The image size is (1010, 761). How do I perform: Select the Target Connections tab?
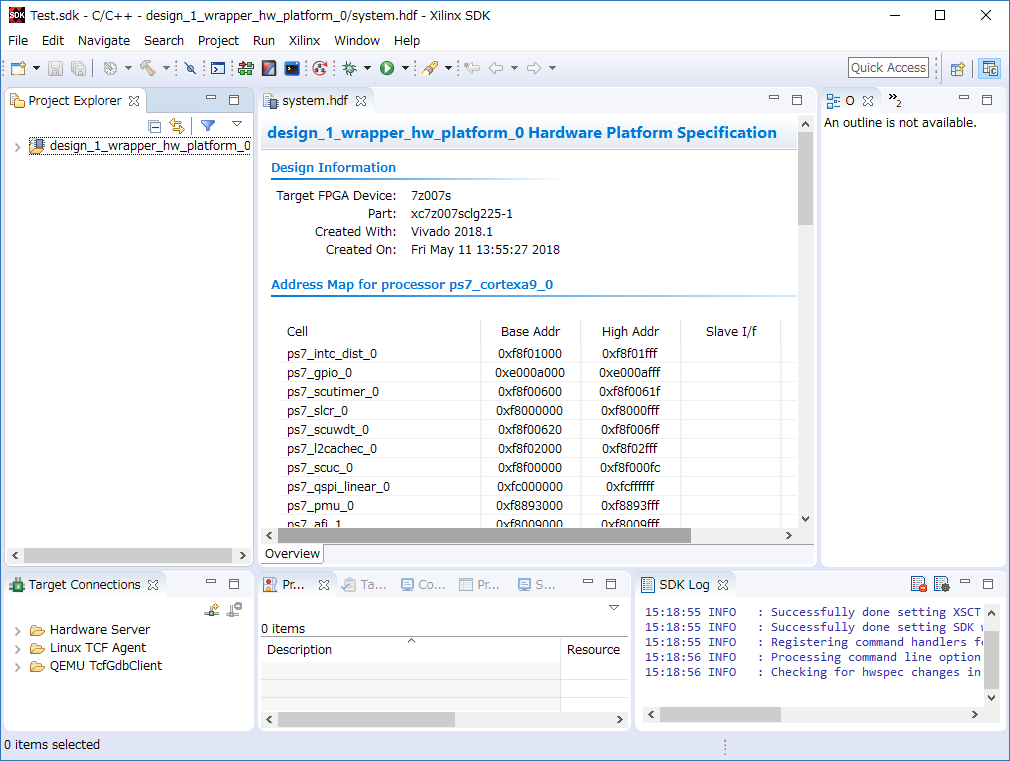(x=84, y=584)
